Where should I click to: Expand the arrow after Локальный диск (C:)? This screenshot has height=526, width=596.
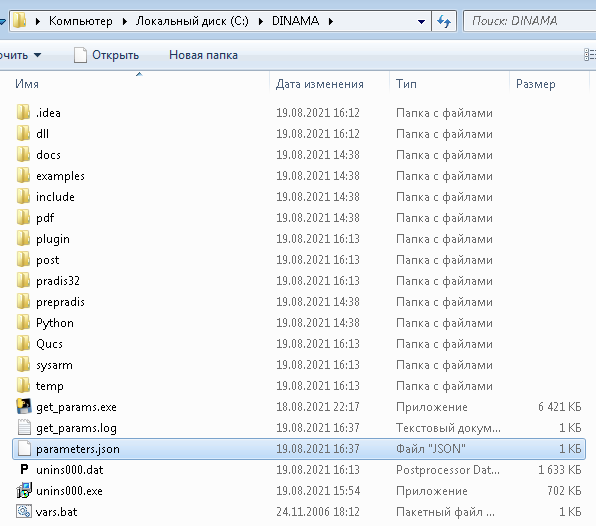[x=261, y=21]
